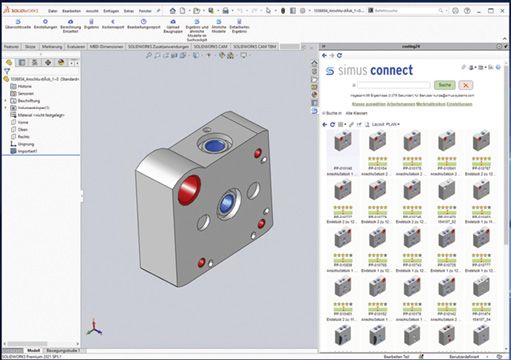Click the green Suche button

tap(445, 85)
